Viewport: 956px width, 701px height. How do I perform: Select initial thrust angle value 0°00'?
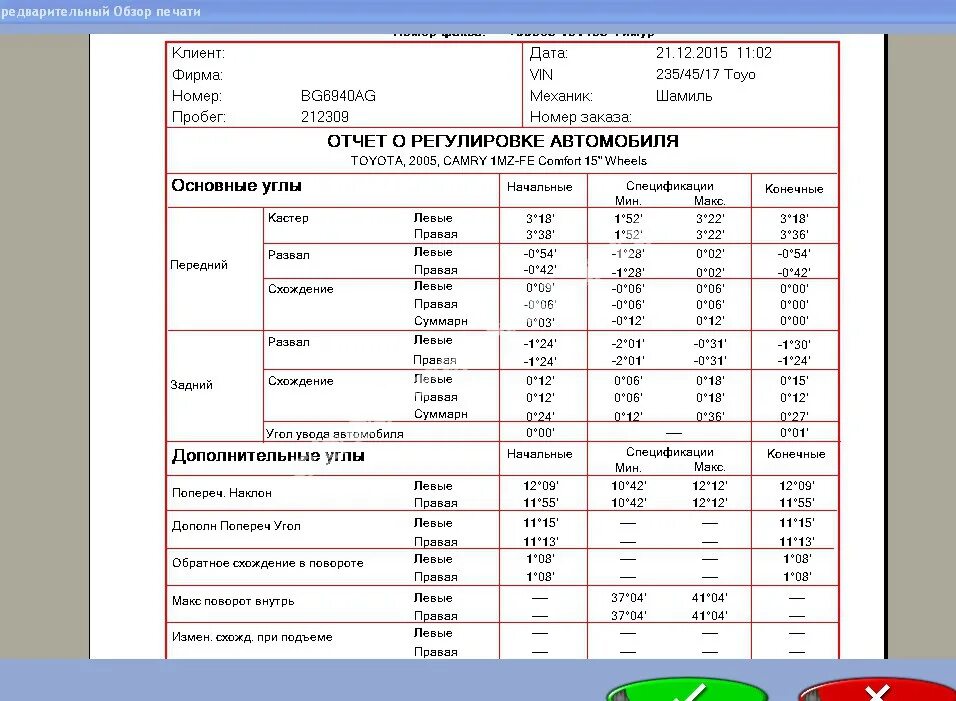tap(540, 433)
